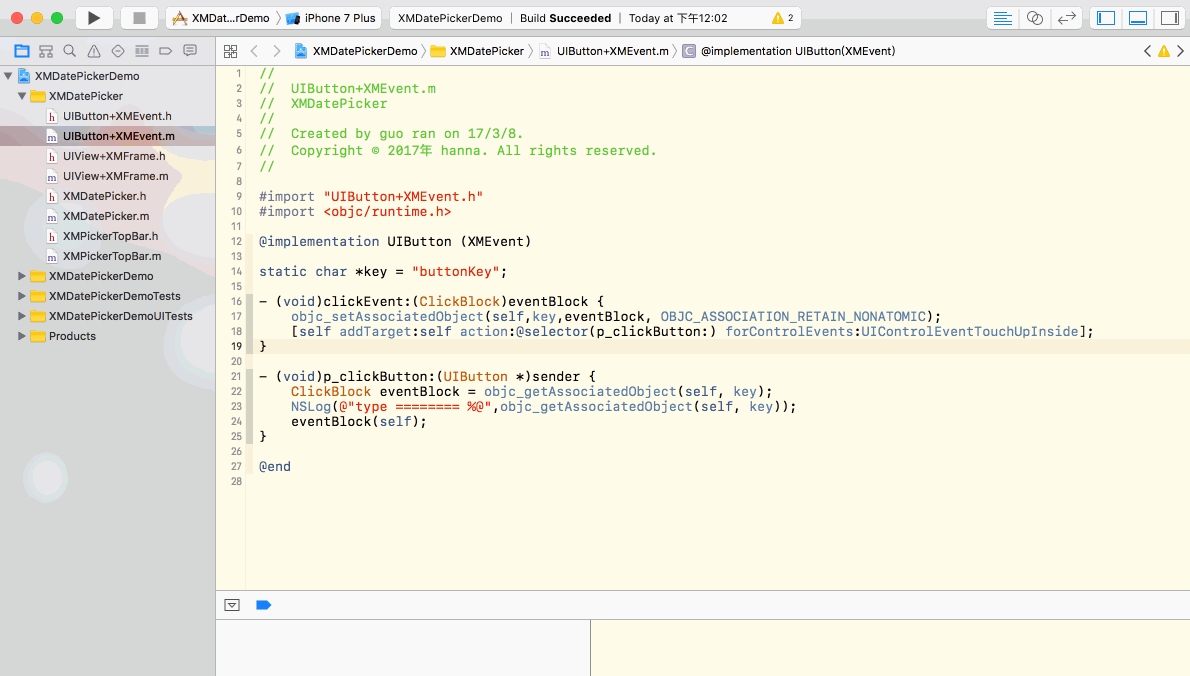Click the NSLog code line
This screenshot has height=676, width=1190.
click(x=543, y=407)
